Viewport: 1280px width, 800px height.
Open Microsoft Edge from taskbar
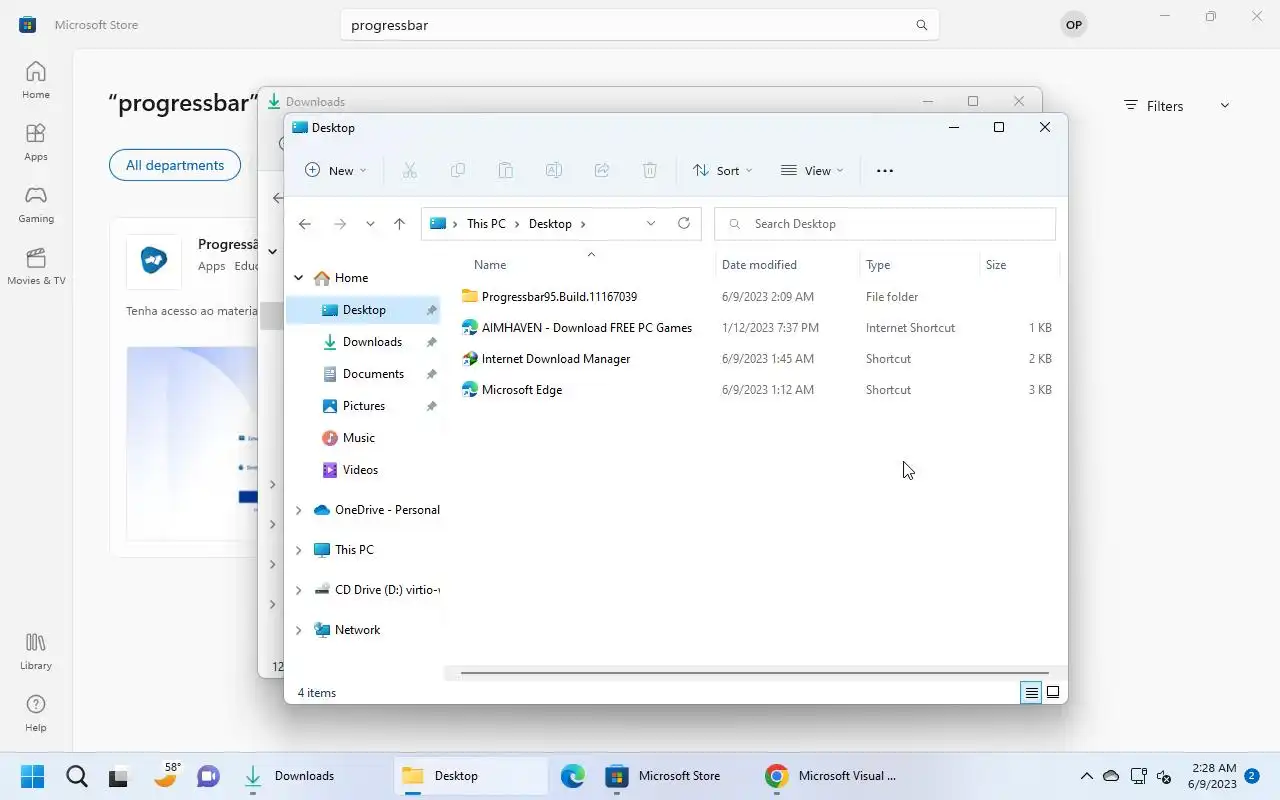tap(572, 776)
